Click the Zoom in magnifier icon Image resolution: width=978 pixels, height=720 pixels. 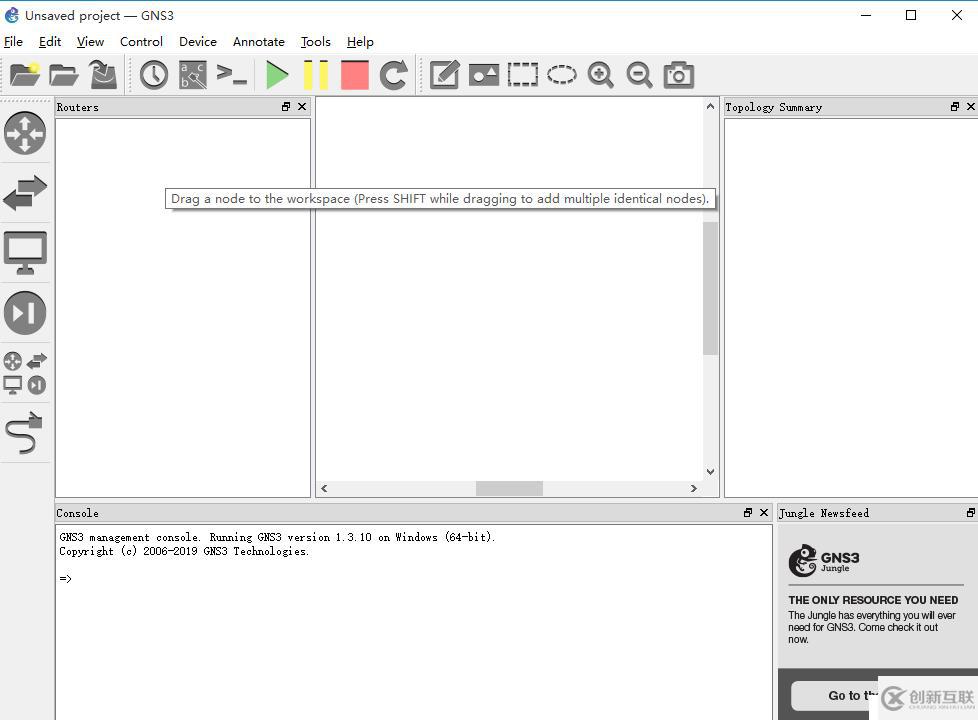click(x=601, y=75)
